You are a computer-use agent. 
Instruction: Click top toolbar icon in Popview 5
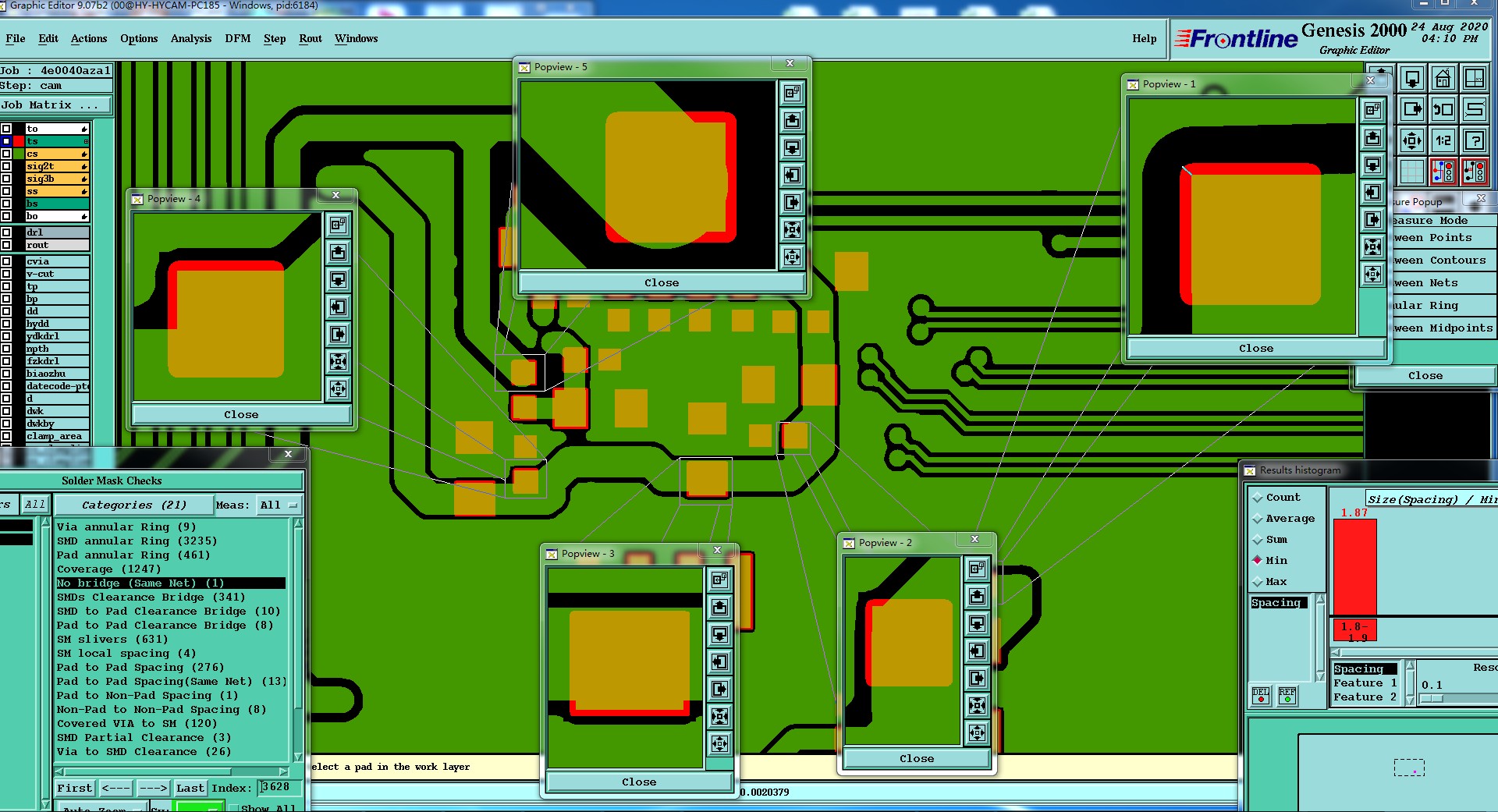792,94
